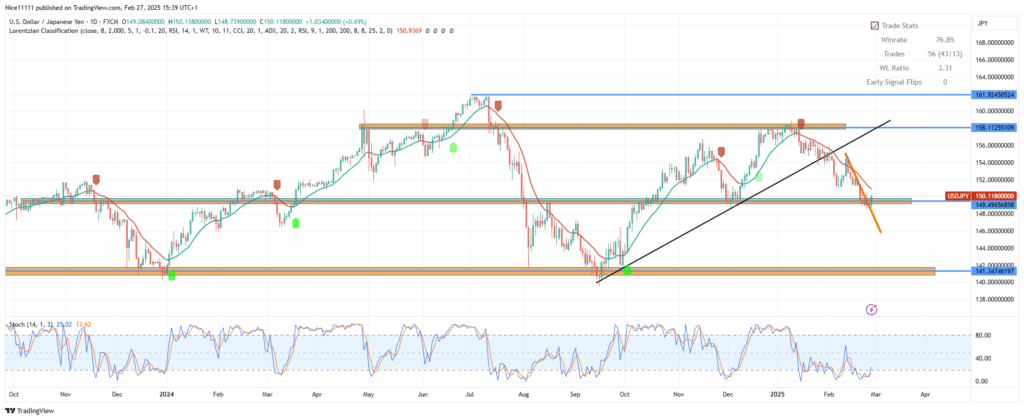Image resolution: width=1024 pixels, height=420 pixels.
Task: Click the red USDJPY 150.11800000 price tag
Action: (x=981, y=195)
